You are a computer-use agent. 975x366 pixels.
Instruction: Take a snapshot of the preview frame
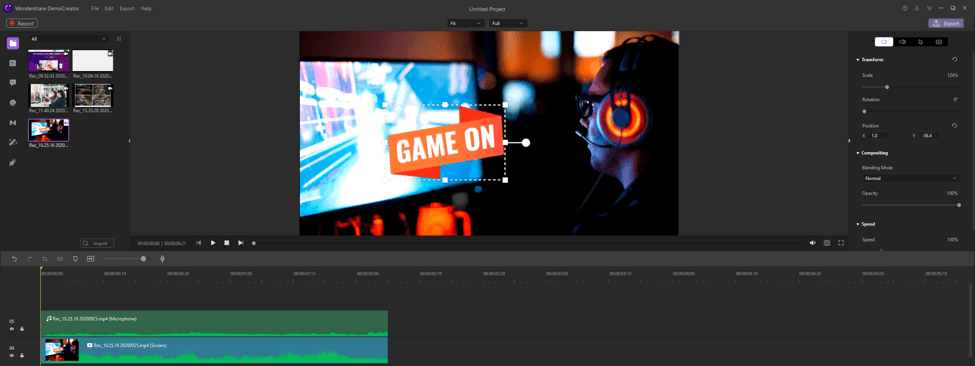(x=827, y=243)
